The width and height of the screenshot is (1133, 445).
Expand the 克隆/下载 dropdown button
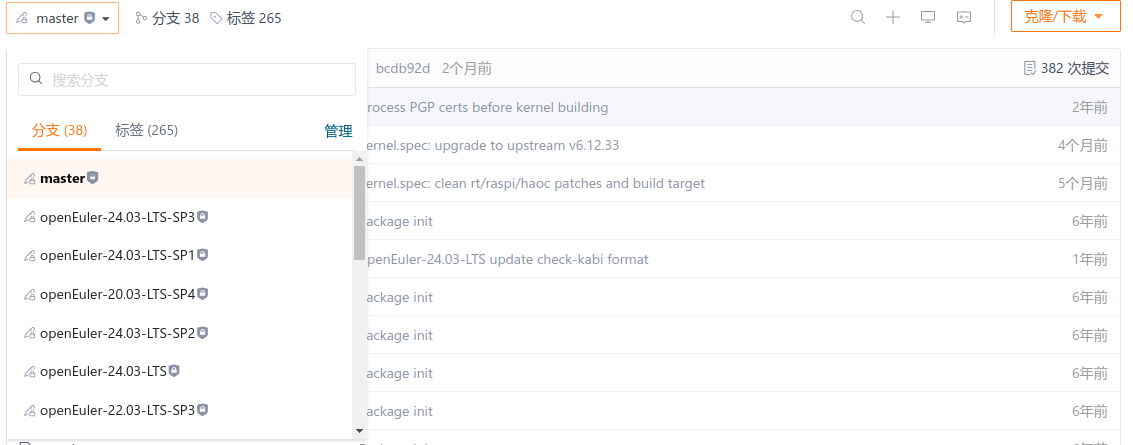(1064, 17)
